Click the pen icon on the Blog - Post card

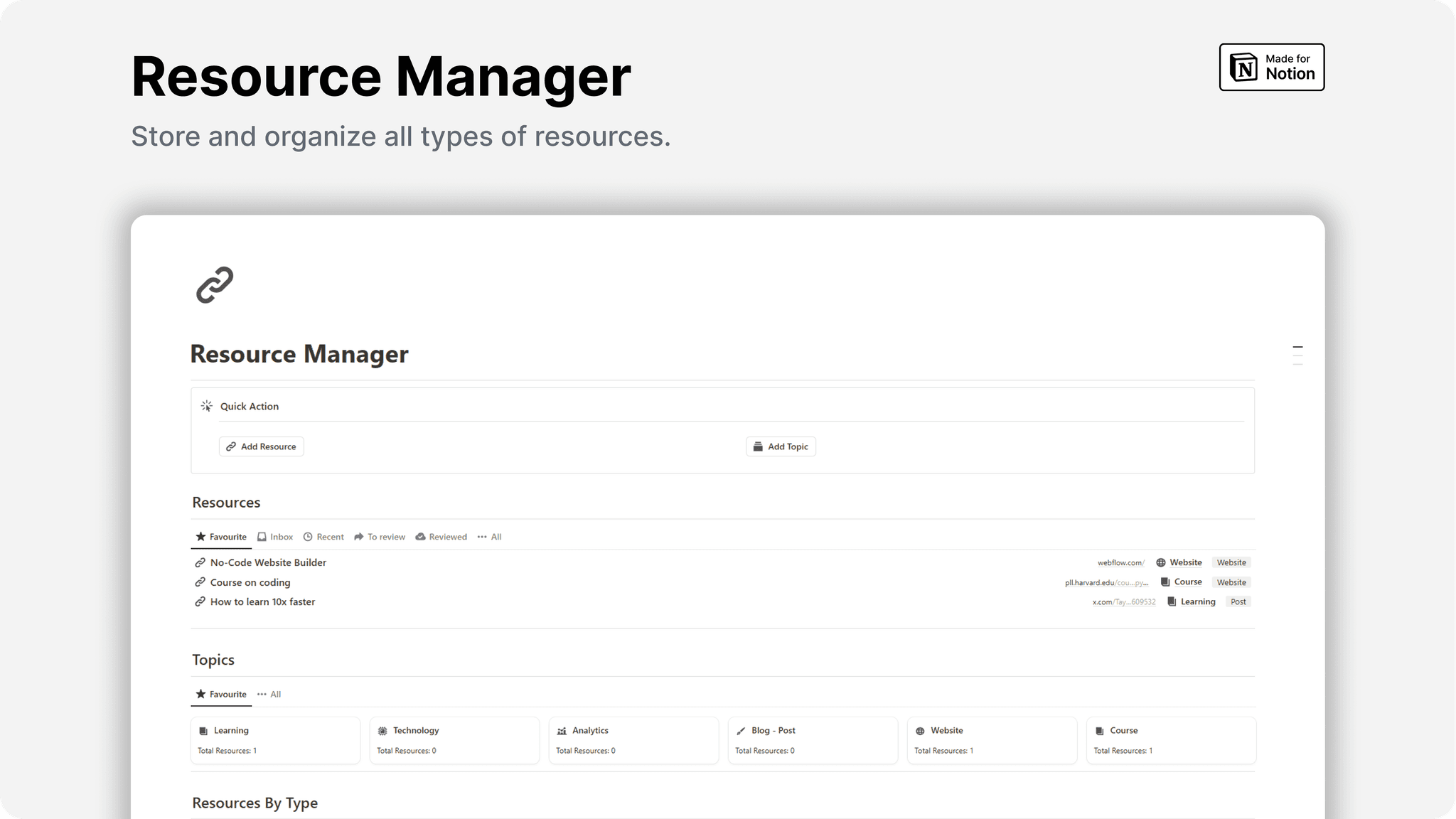(x=742, y=730)
